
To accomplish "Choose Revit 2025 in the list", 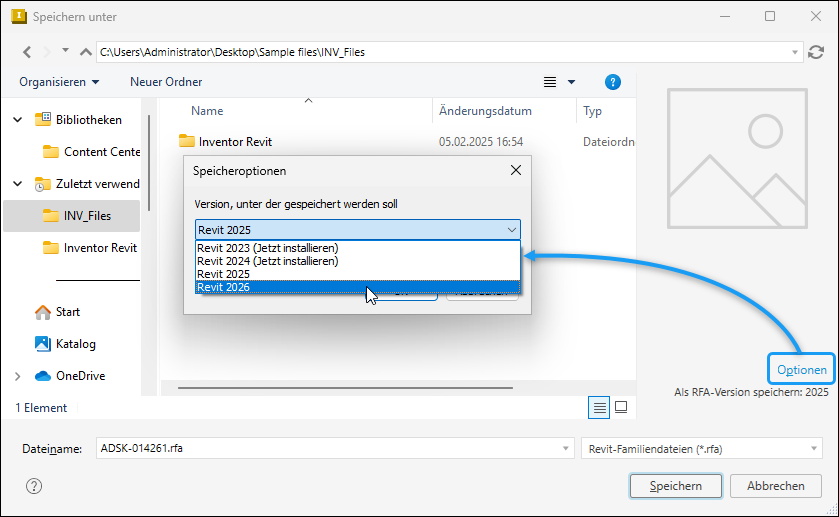I will (x=358, y=274).
